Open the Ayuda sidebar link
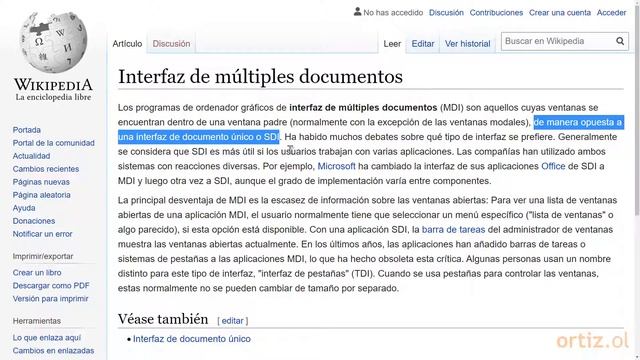 (24, 208)
